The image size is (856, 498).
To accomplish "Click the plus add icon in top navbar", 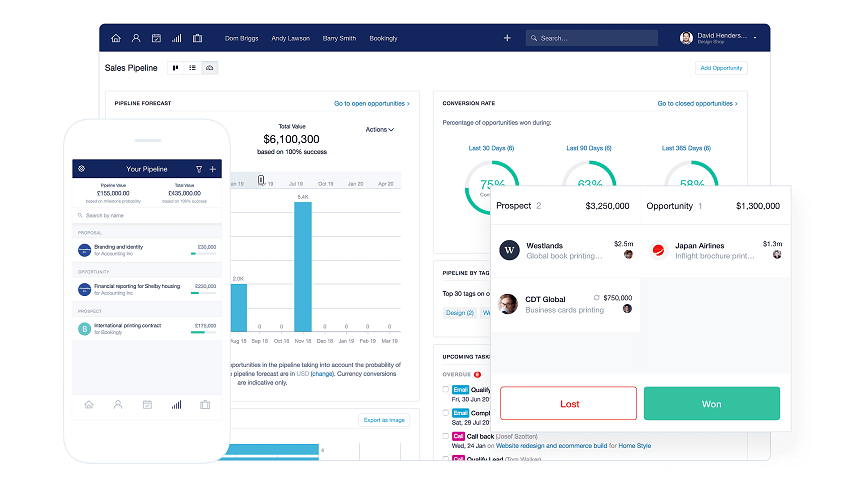I will coord(507,38).
